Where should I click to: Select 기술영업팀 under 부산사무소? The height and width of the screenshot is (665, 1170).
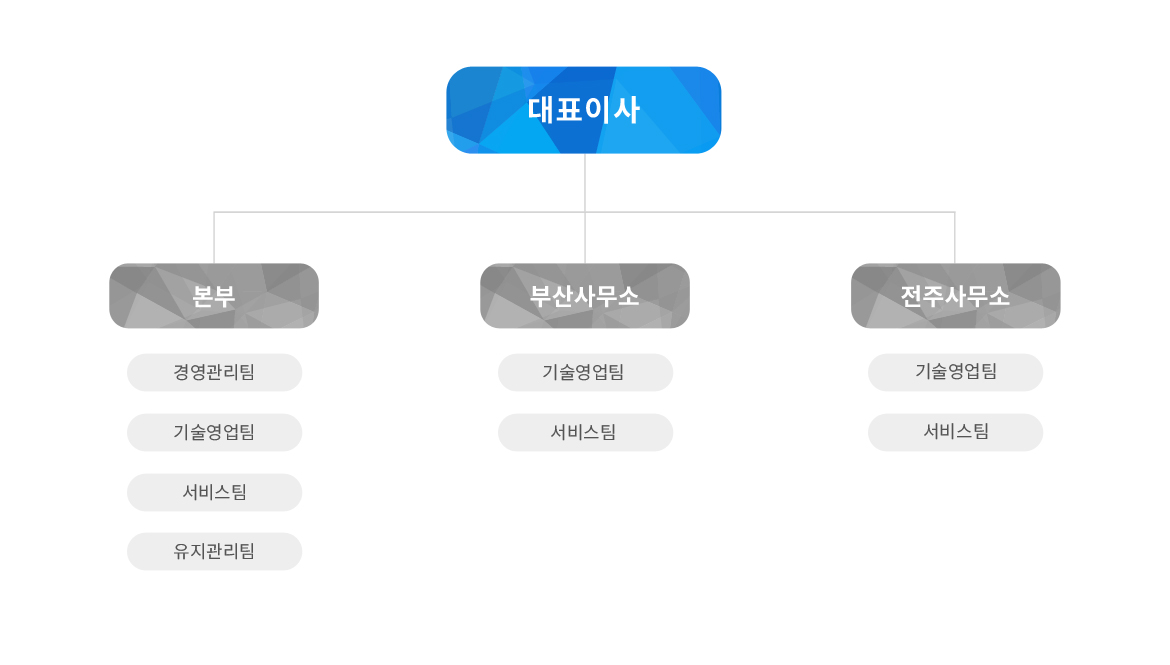(585, 372)
